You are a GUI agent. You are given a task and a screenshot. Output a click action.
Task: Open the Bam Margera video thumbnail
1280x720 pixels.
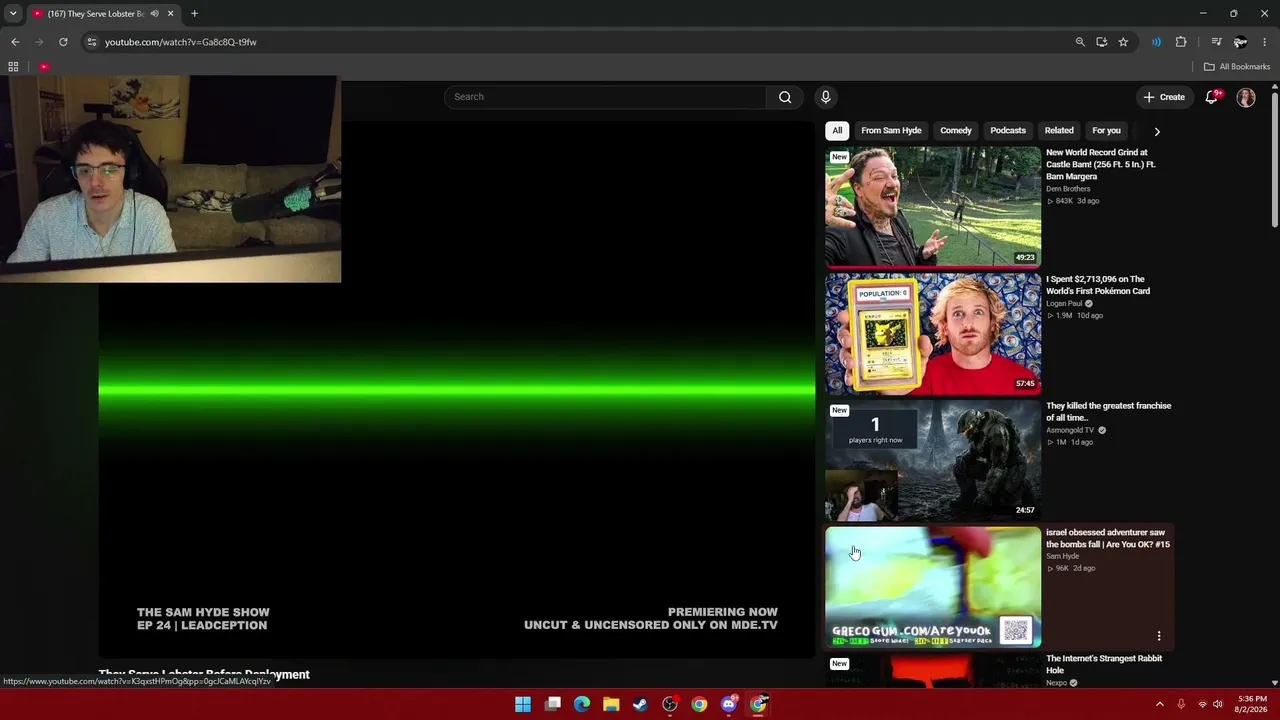933,207
